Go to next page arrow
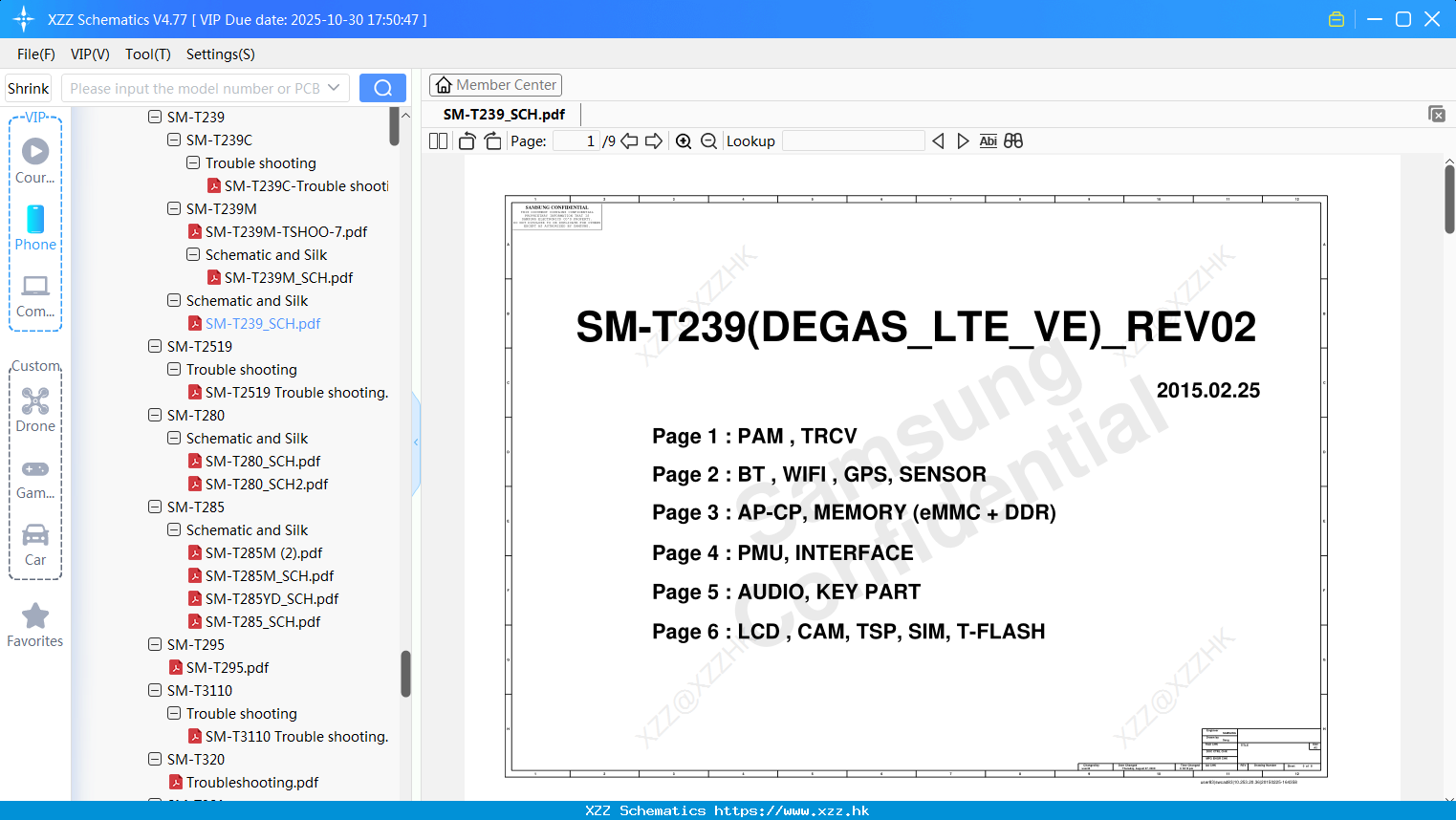This screenshot has width=1456, height=820. [654, 141]
